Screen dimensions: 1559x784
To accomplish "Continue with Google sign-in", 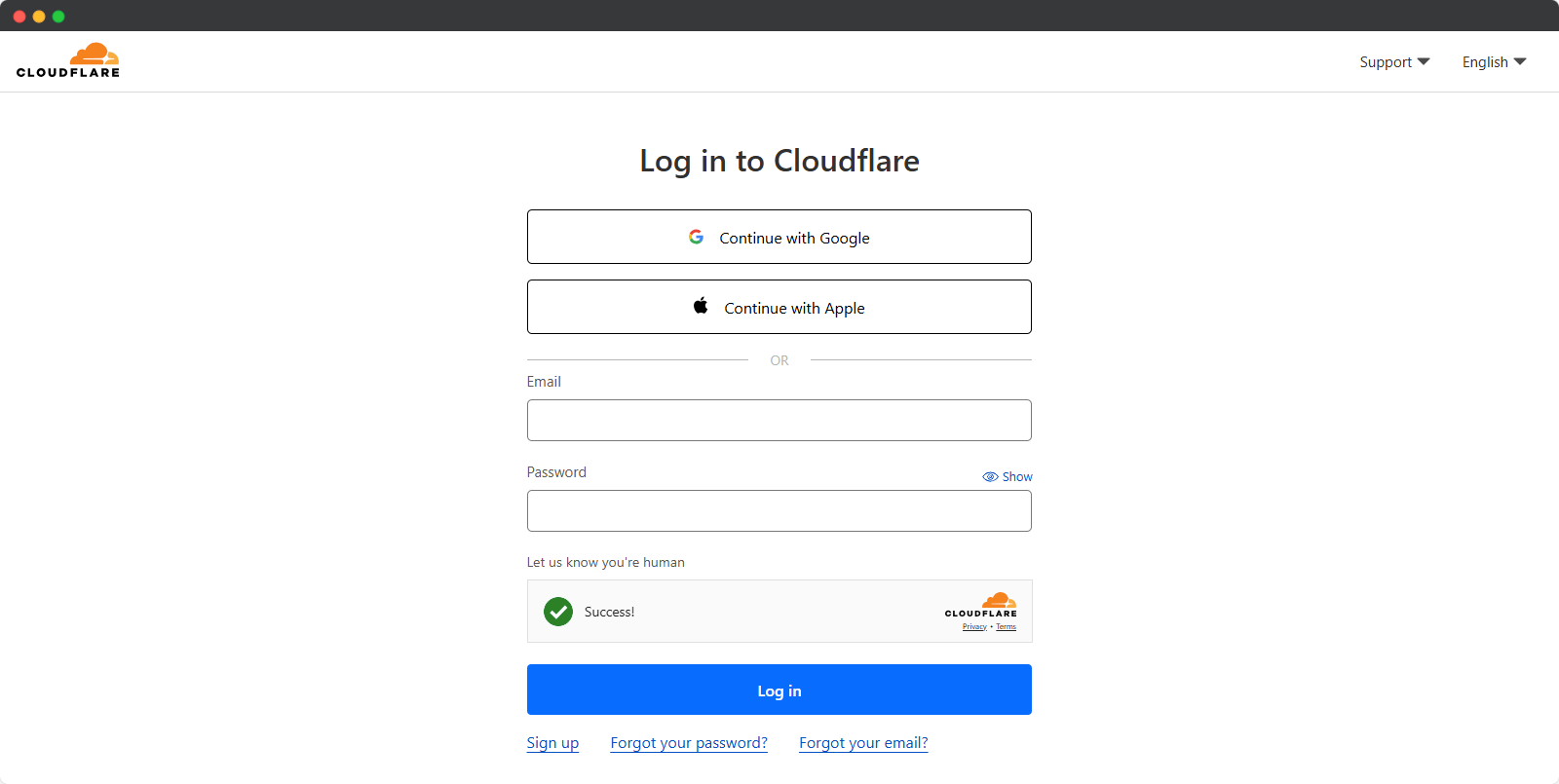I will (779, 237).
